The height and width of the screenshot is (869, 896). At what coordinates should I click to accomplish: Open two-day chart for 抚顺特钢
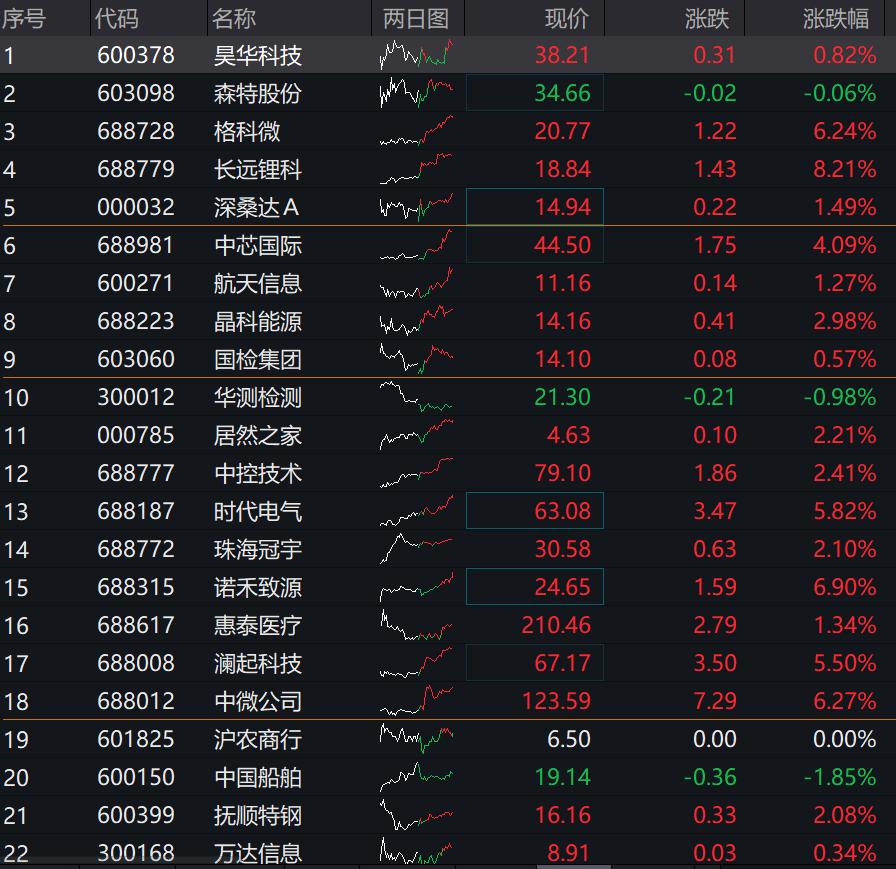coord(416,815)
